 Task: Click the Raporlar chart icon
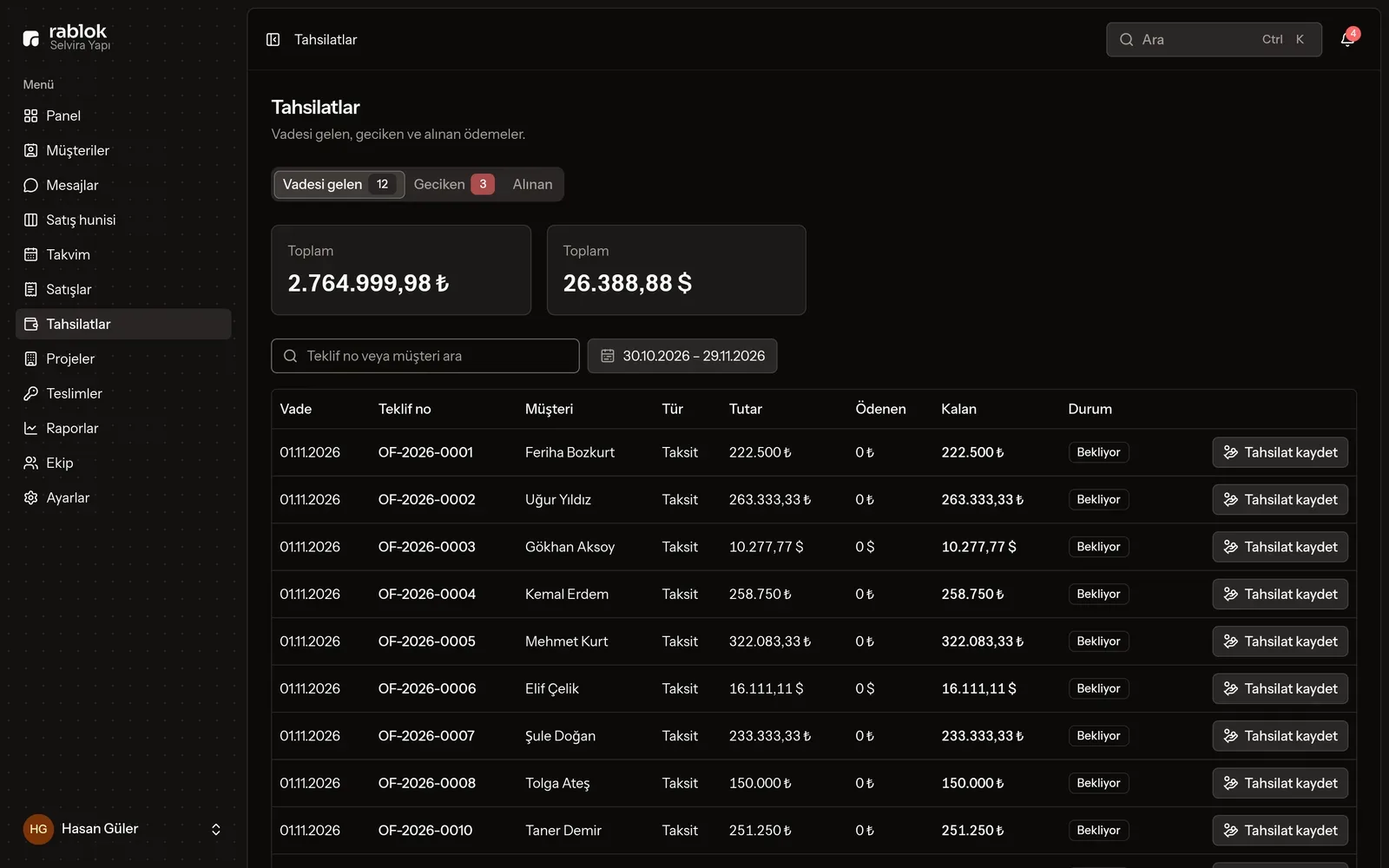pyautogui.click(x=31, y=428)
